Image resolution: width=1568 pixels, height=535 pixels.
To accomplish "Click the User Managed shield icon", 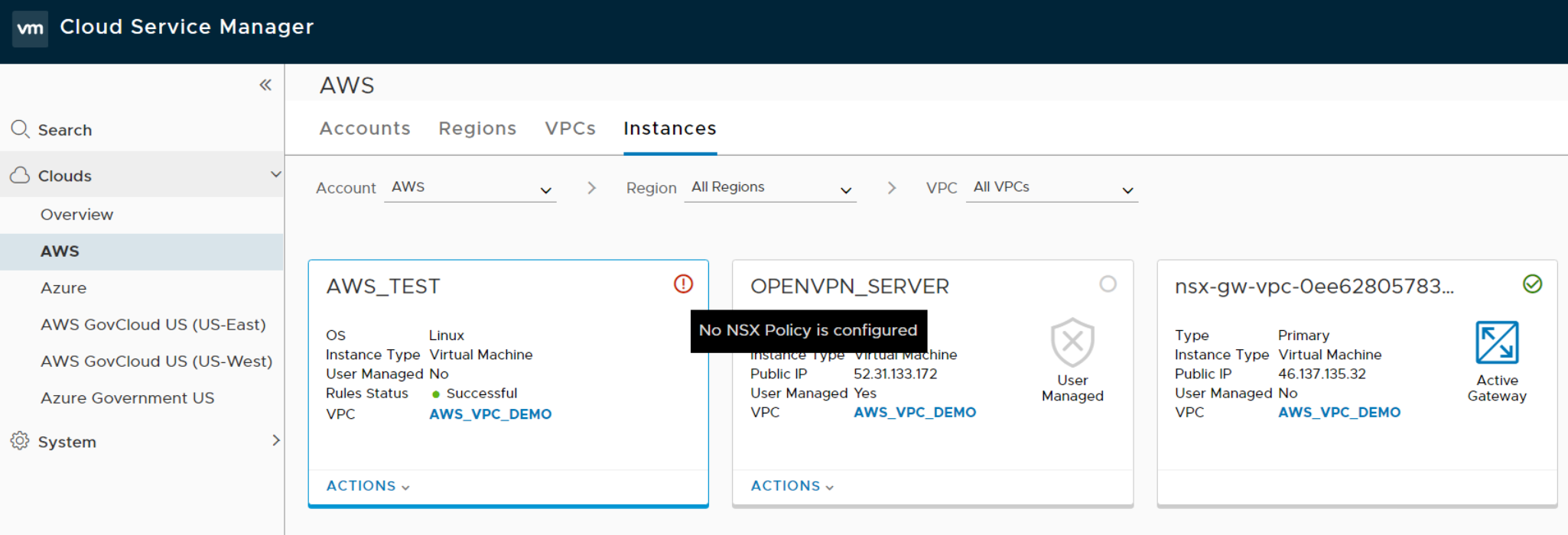I will 1072,342.
